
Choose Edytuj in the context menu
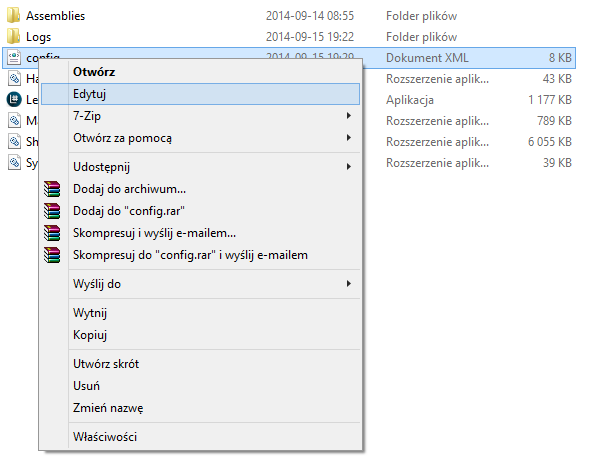tap(201, 94)
